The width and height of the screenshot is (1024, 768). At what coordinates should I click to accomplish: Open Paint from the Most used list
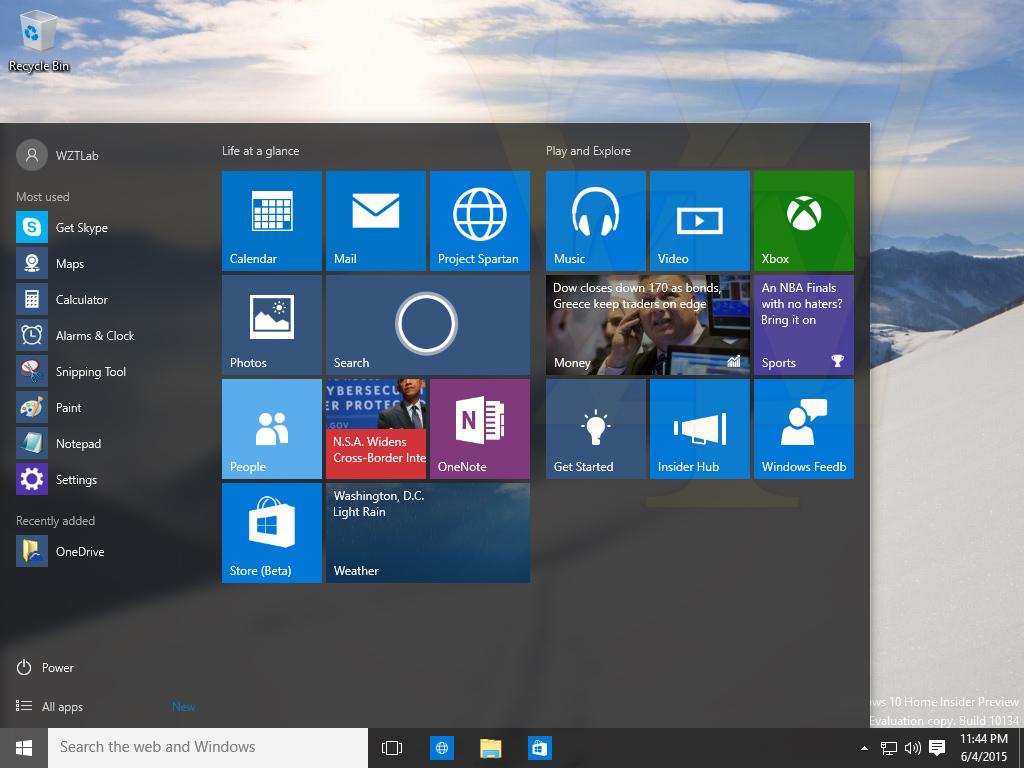point(108,407)
